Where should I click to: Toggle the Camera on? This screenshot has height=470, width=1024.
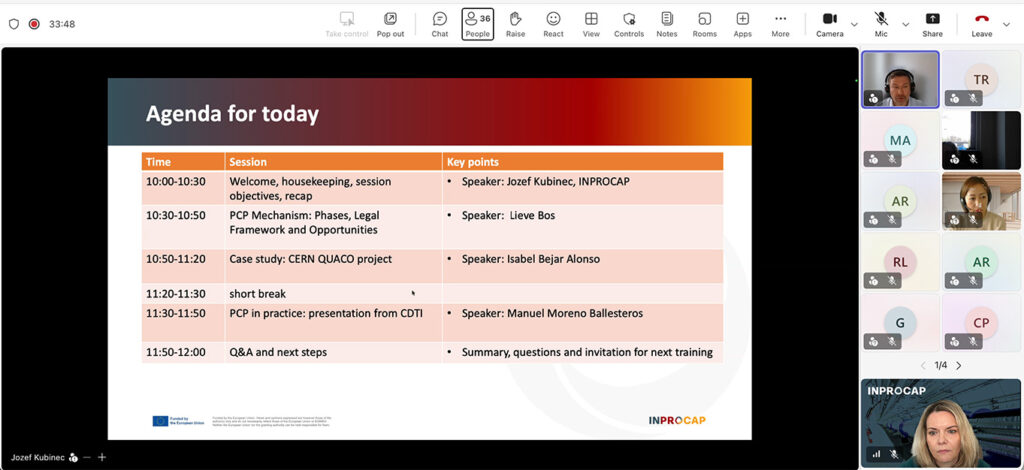829,23
